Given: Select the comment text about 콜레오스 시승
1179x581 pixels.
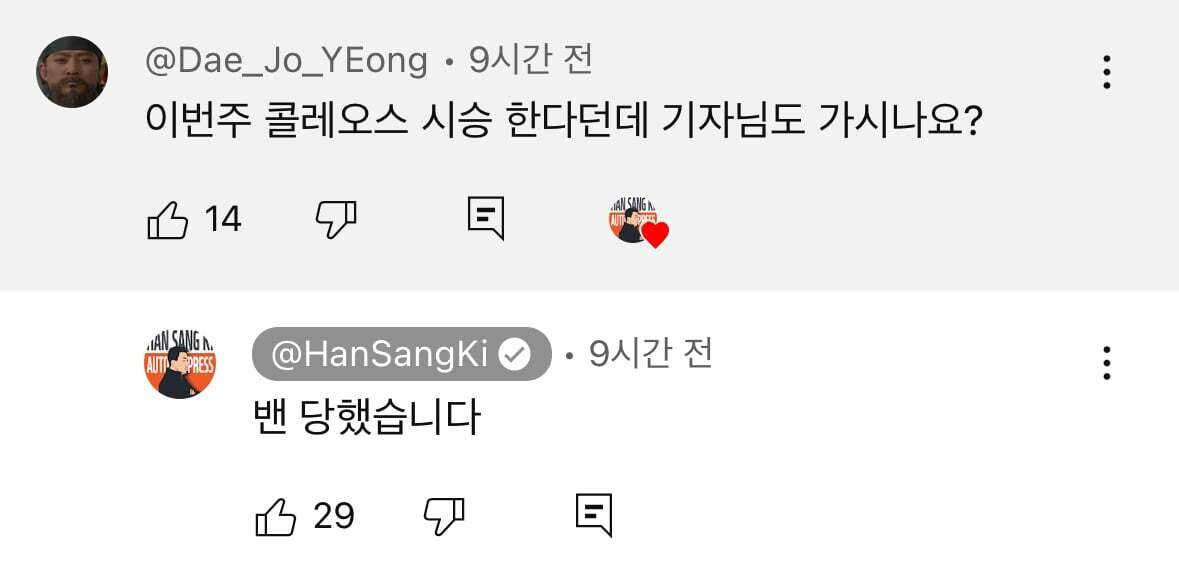Looking at the screenshot, I should point(565,122).
